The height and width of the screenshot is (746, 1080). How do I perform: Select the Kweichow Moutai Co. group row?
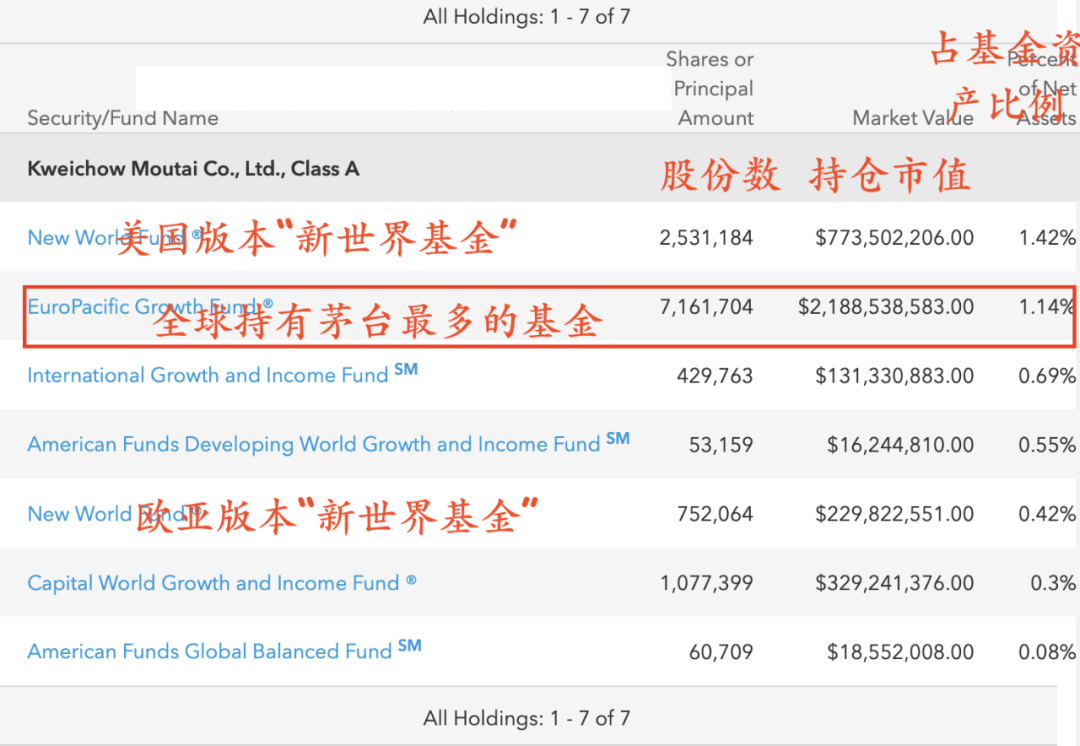pyautogui.click(x=540, y=168)
